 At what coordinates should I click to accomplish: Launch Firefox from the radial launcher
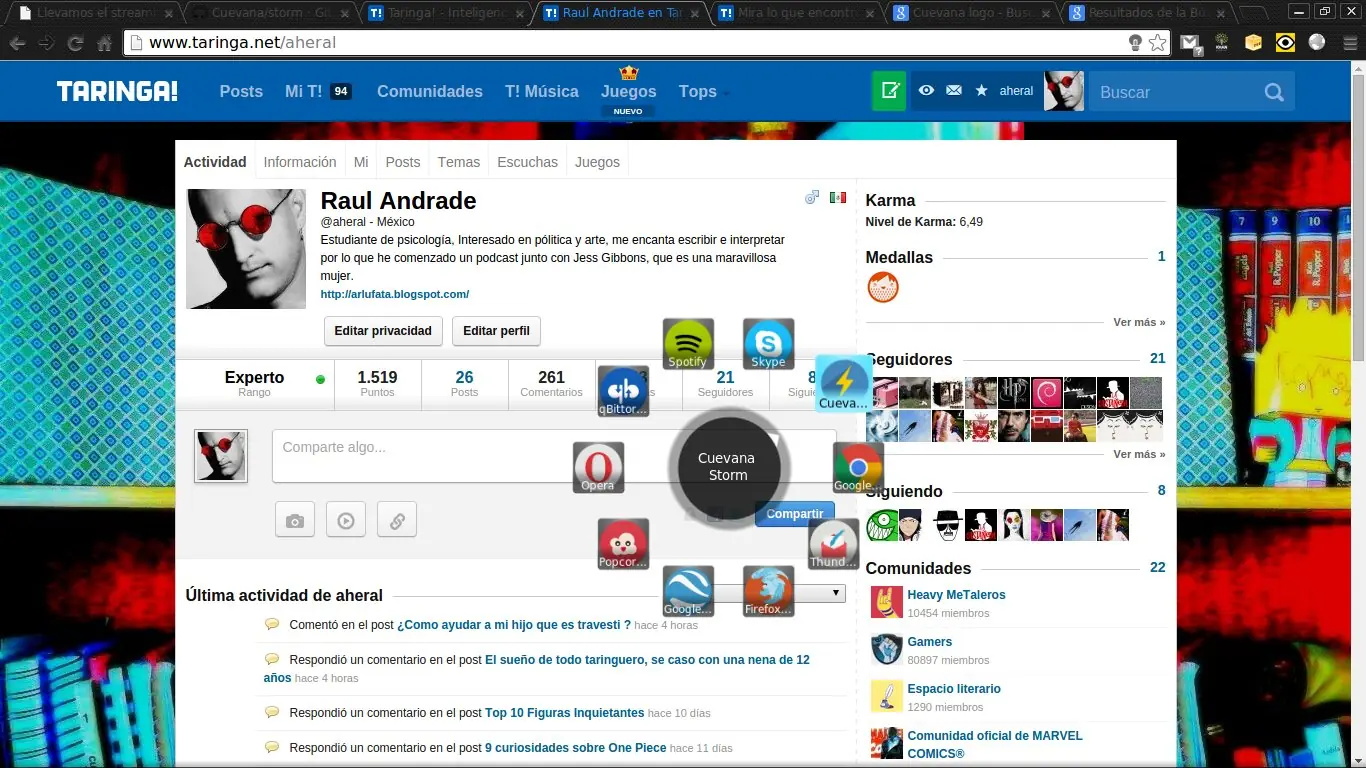[x=768, y=591]
